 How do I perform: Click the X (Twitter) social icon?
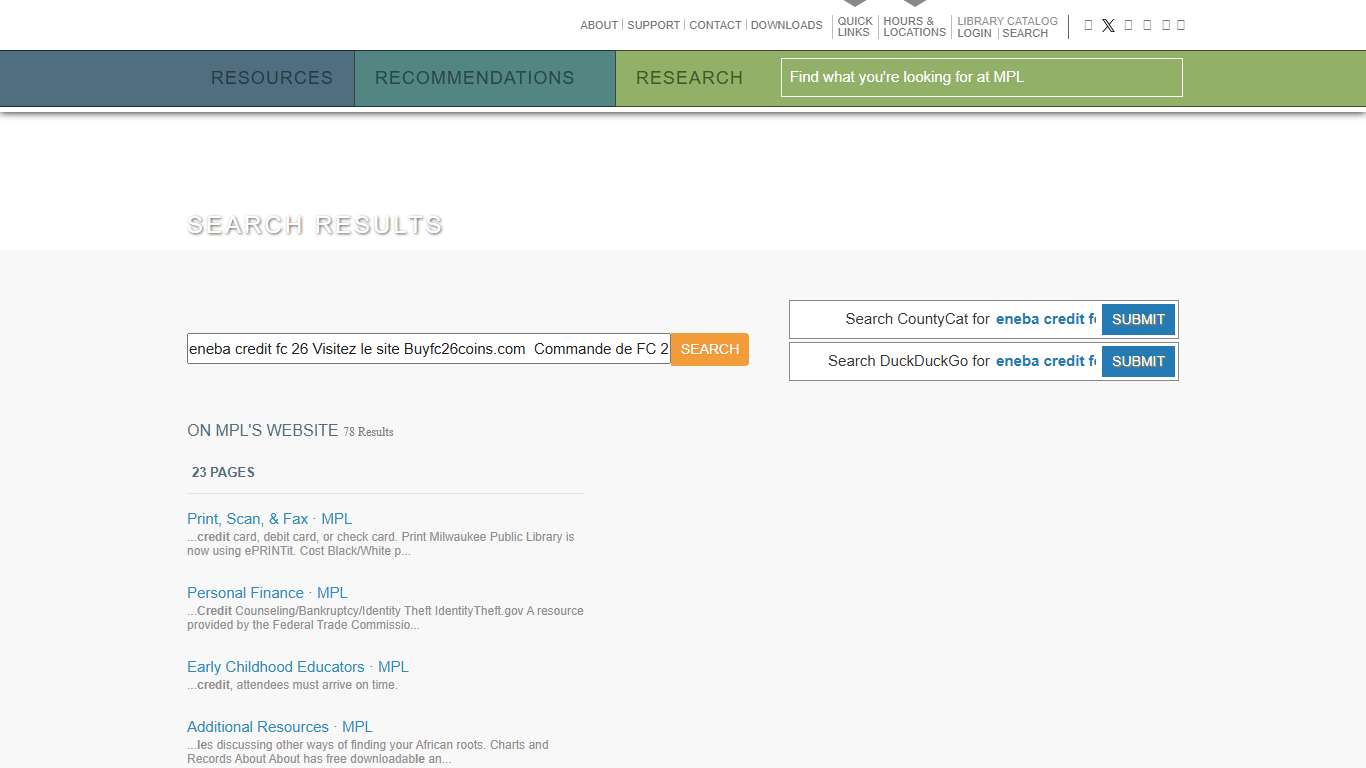tap(1108, 26)
